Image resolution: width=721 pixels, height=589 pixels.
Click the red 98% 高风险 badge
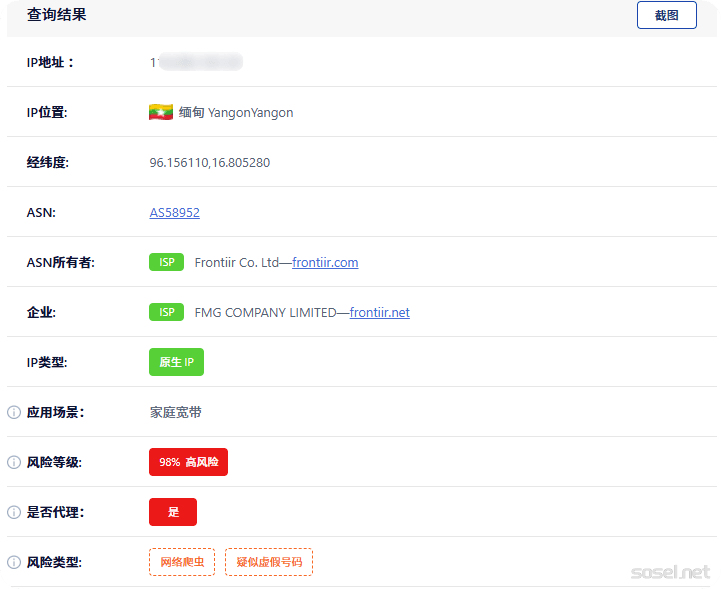[188, 462]
